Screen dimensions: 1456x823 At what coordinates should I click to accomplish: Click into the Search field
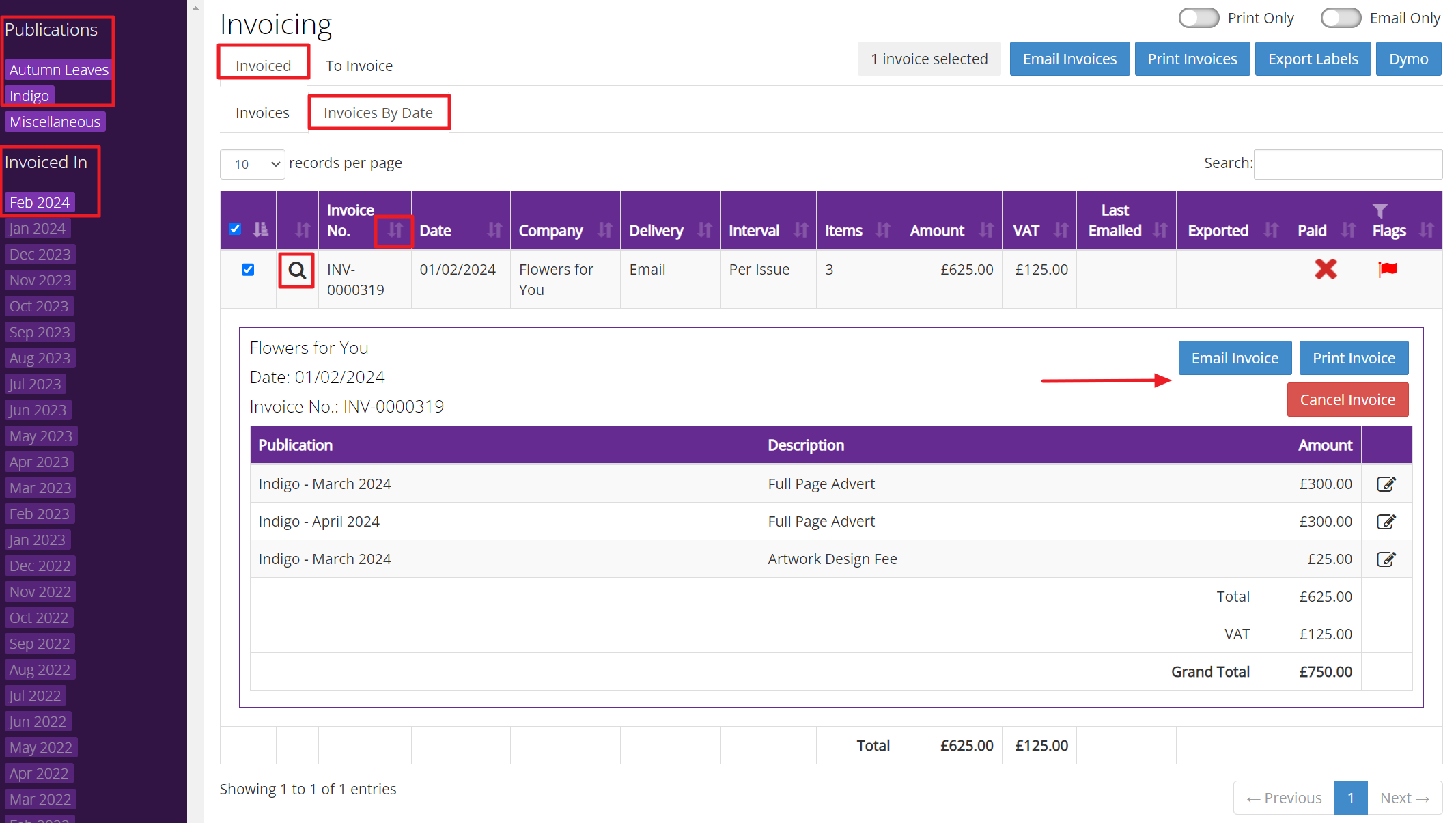click(x=1348, y=164)
